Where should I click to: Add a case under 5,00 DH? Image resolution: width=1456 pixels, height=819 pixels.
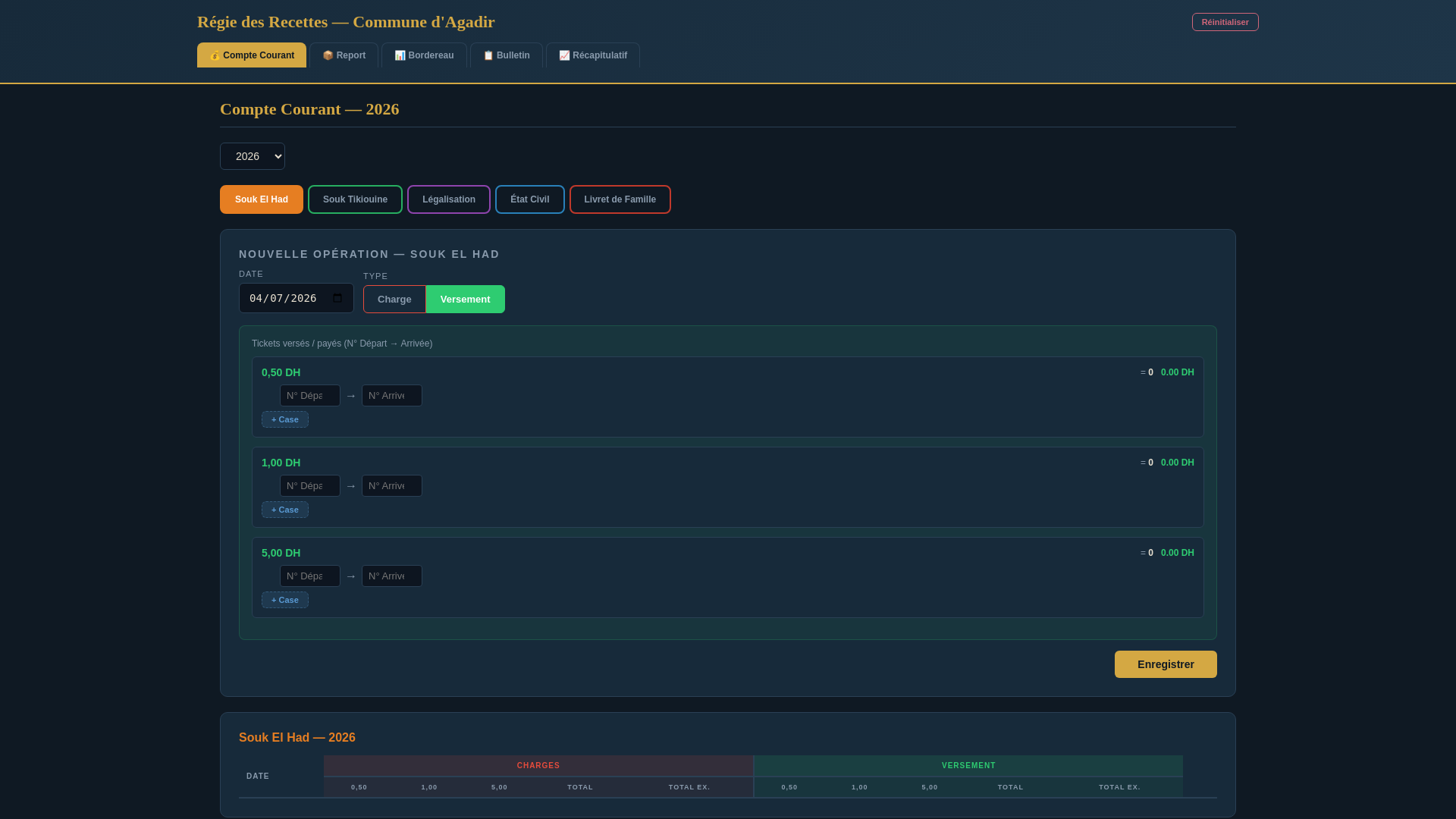(285, 600)
